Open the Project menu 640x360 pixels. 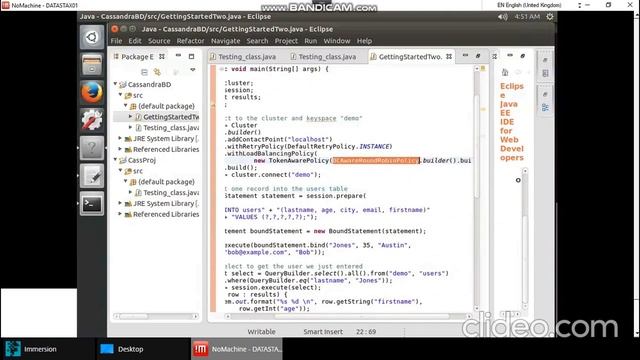pyautogui.click(x=286, y=41)
